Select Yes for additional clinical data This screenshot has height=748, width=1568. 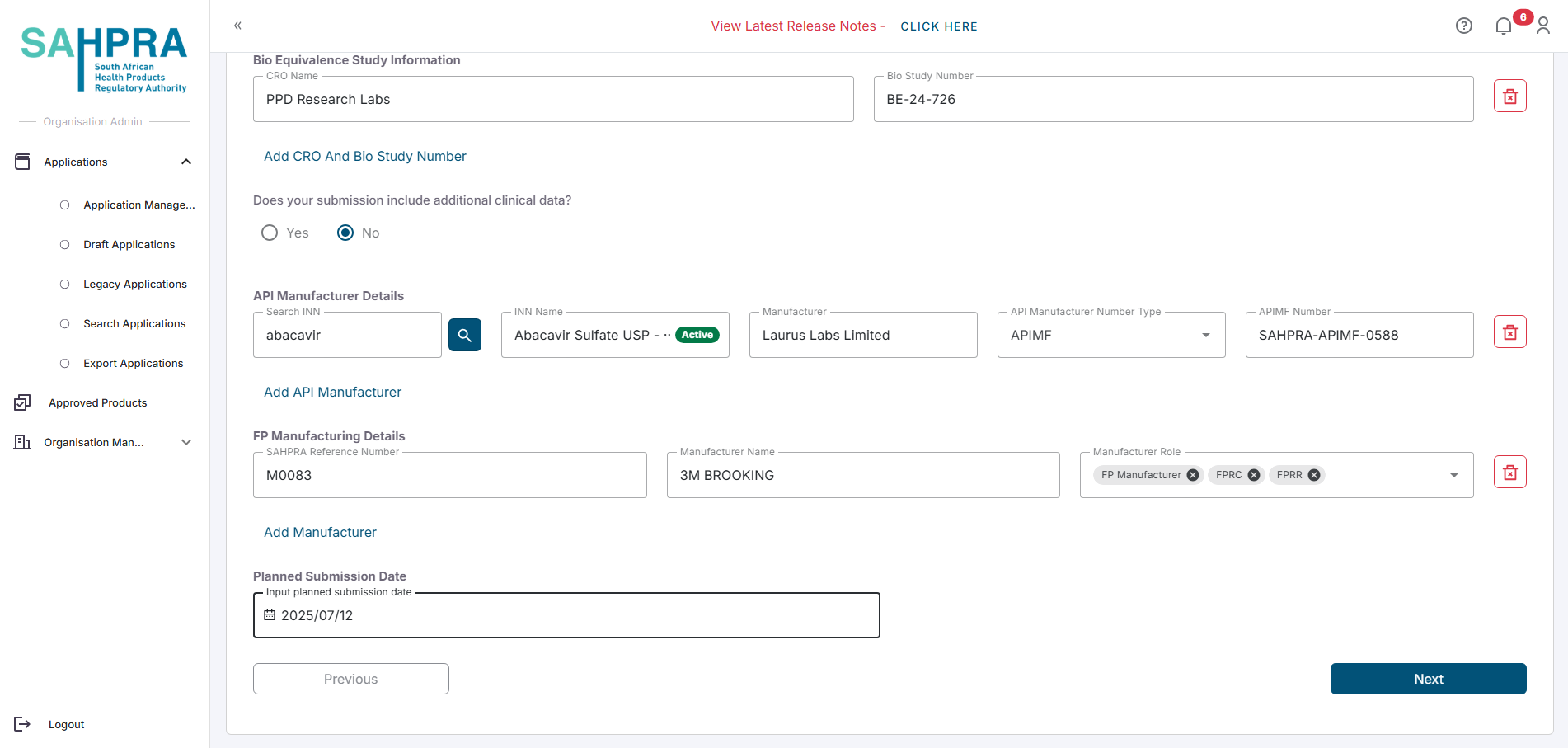pos(270,233)
